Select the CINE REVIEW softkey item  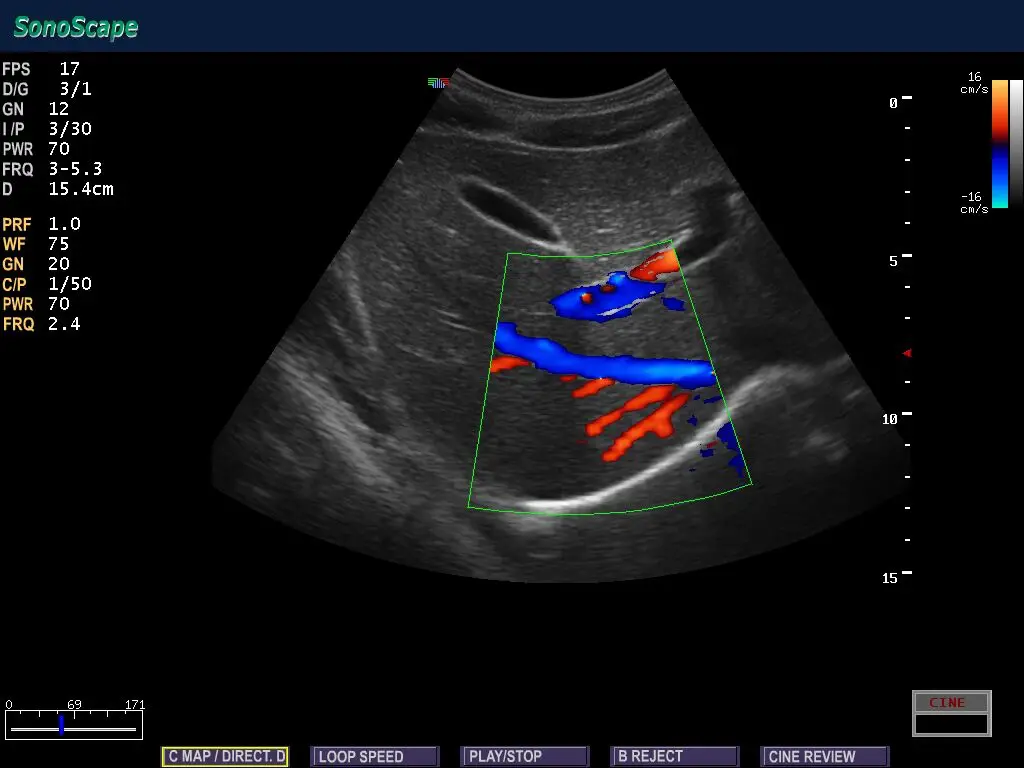tap(824, 756)
